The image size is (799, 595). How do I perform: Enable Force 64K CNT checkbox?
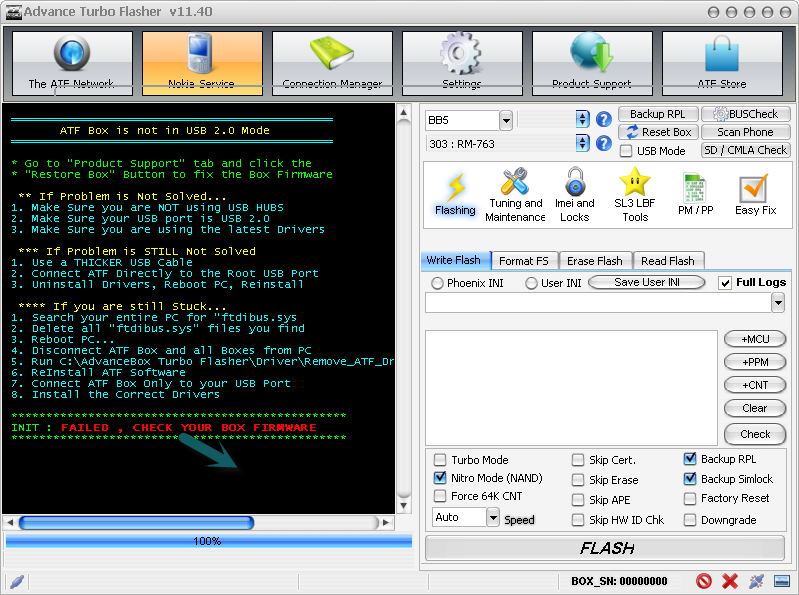pyautogui.click(x=440, y=496)
